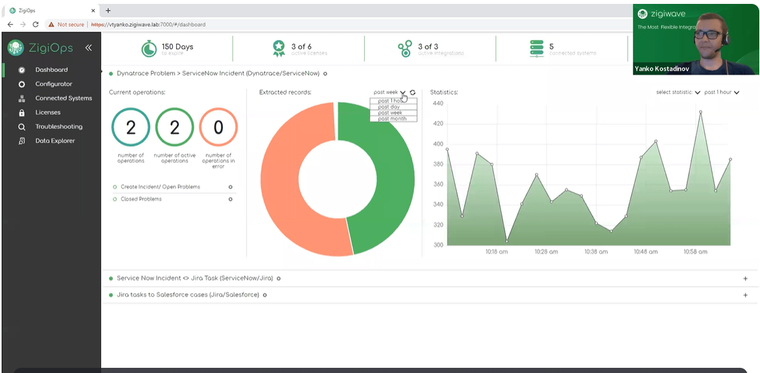Toggle status circle for Create Incident/ Open Problems
Image resolution: width=760 pixels, height=373 pixels.
(115, 187)
